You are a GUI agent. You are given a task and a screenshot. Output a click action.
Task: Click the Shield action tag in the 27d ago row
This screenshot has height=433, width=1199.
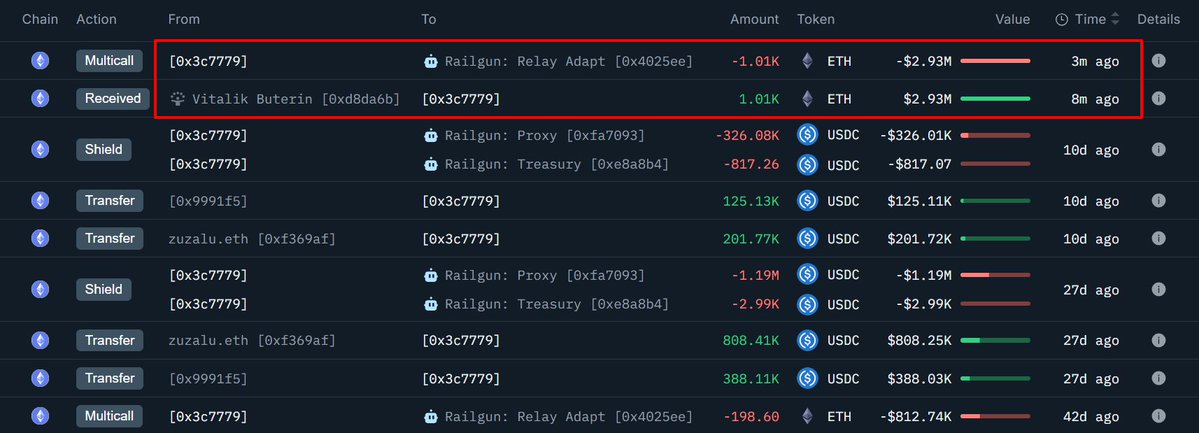click(x=104, y=289)
